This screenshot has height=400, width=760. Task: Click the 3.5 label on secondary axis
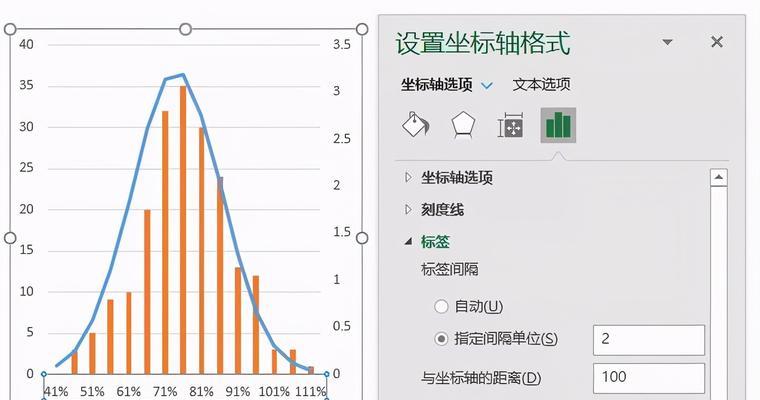(x=341, y=45)
